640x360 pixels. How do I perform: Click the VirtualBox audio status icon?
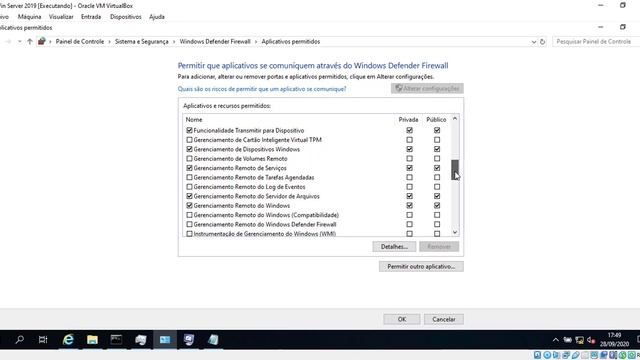556,355
